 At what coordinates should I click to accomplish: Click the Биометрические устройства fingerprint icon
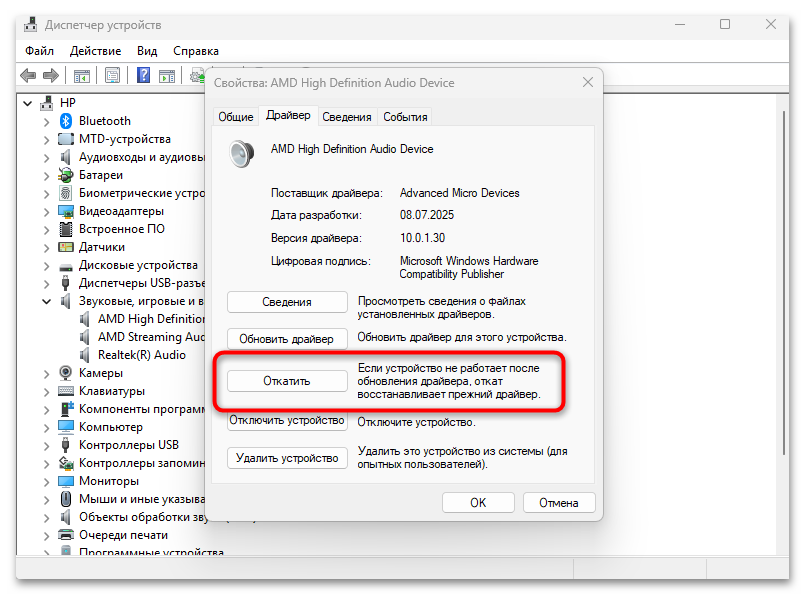65,193
